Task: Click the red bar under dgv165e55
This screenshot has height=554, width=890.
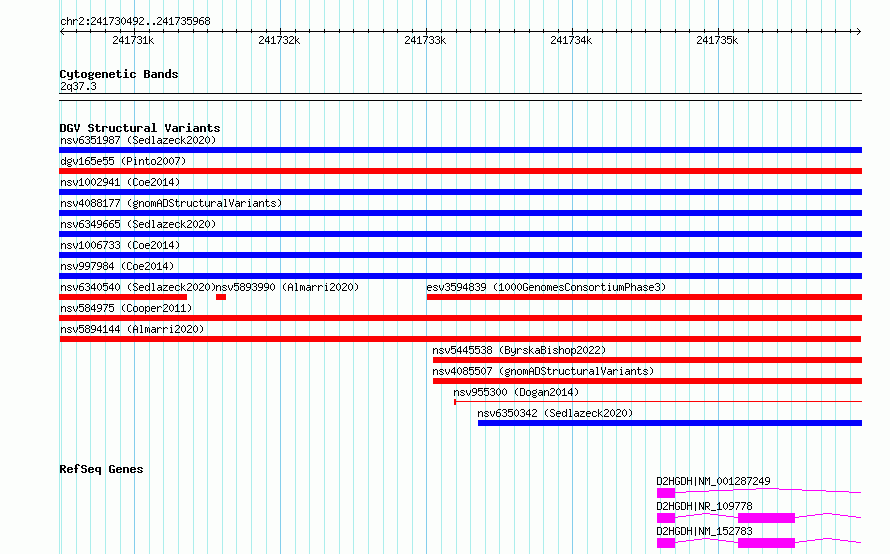Action: [460, 171]
